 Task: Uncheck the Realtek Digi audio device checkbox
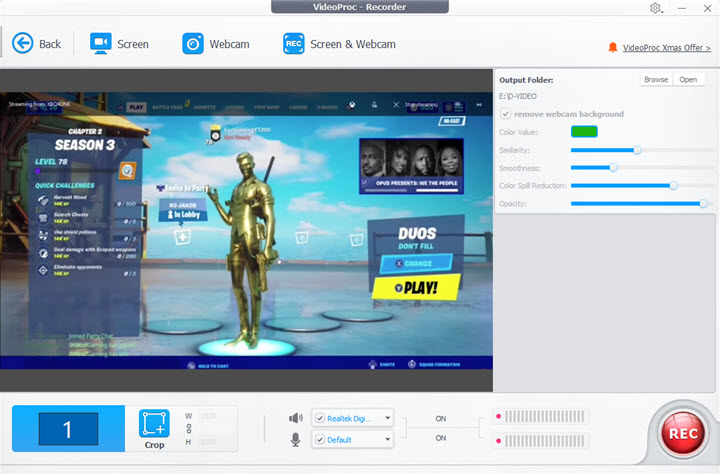click(x=320, y=418)
